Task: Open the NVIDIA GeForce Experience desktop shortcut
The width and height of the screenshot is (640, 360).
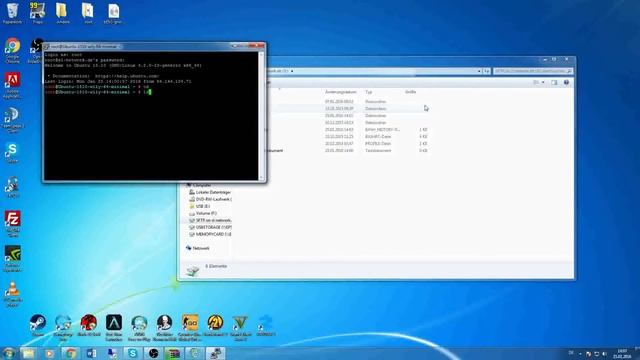Action: pyautogui.click(x=13, y=258)
